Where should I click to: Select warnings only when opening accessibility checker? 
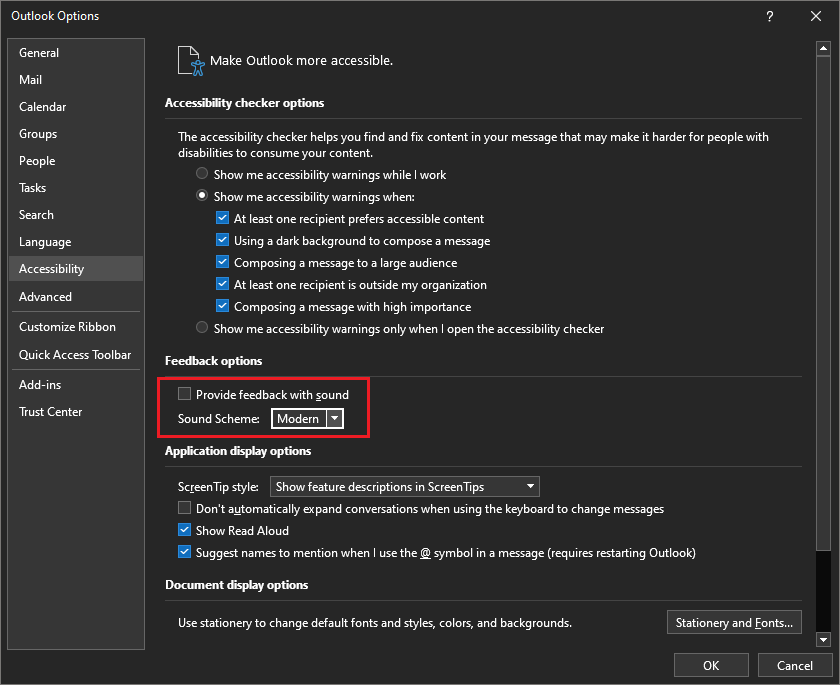pyautogui.click(x=203, y=329)
